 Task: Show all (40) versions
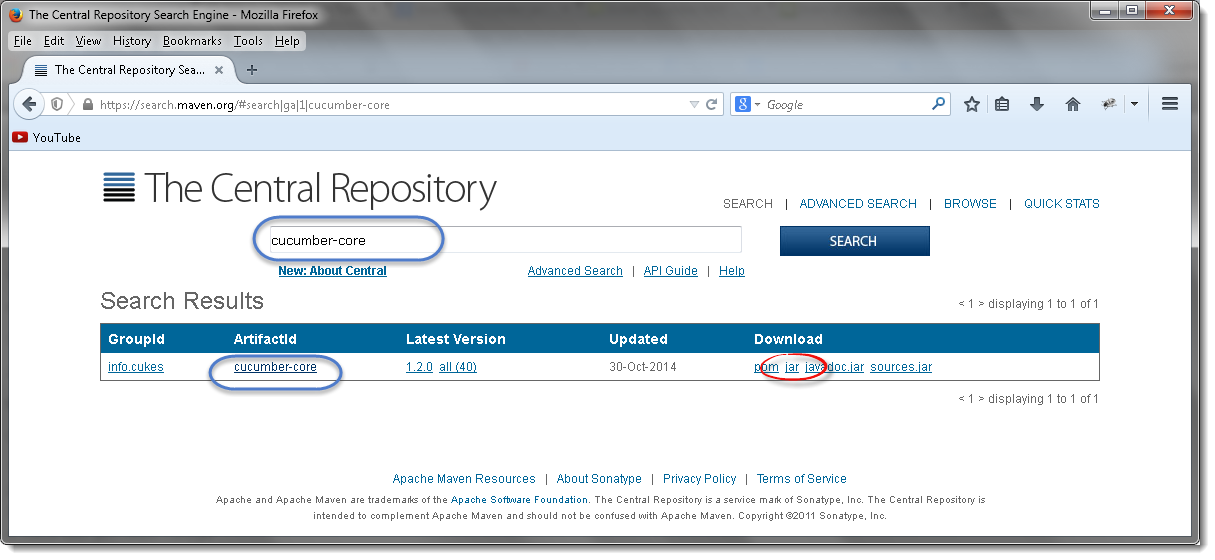(458, 367)
